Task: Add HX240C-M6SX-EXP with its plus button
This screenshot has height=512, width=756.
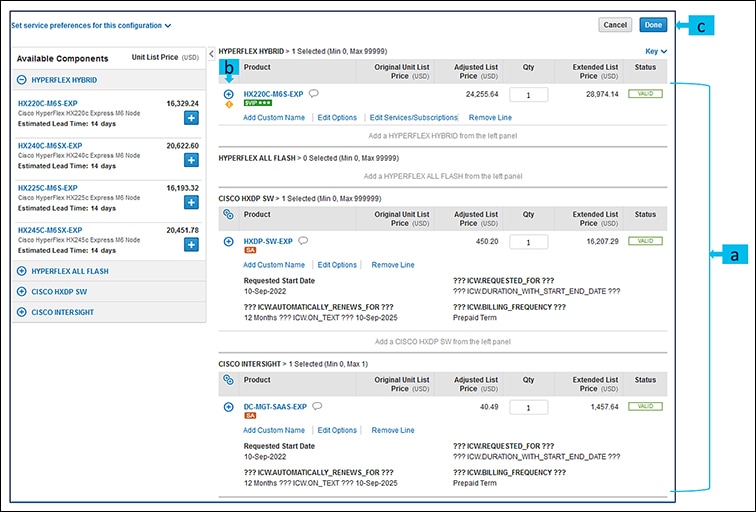Action: (191, 160)
